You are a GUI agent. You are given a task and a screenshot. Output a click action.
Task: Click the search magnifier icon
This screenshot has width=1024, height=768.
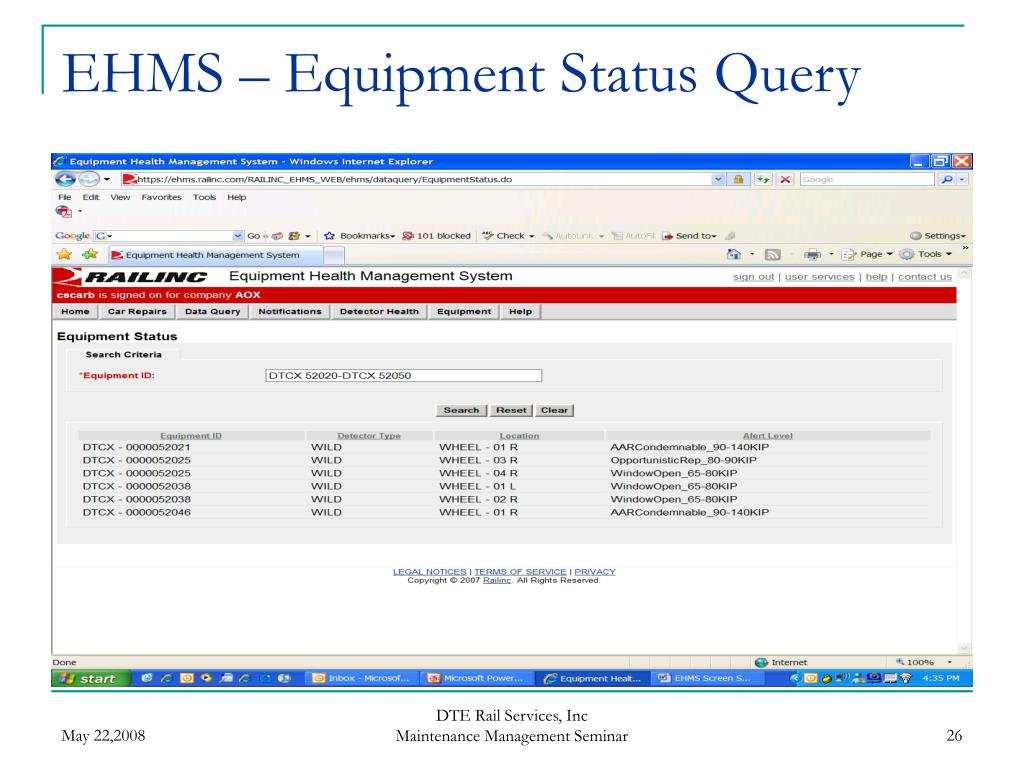coord(946,179)
